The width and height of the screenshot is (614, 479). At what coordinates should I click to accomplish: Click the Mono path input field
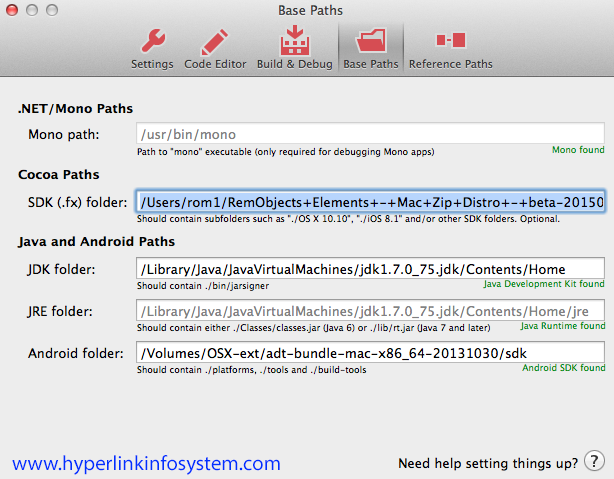point(370,134)
